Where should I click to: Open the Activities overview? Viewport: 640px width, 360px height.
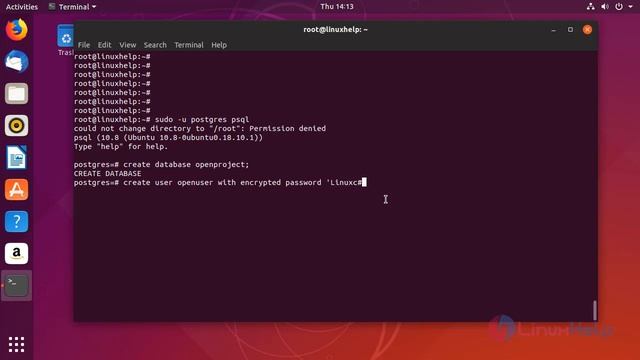22,7
